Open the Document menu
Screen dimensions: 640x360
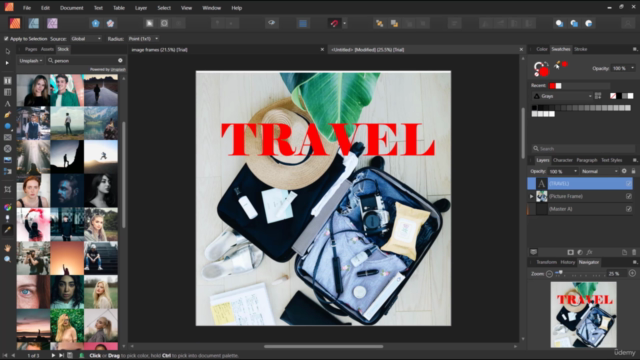[71, 8]
